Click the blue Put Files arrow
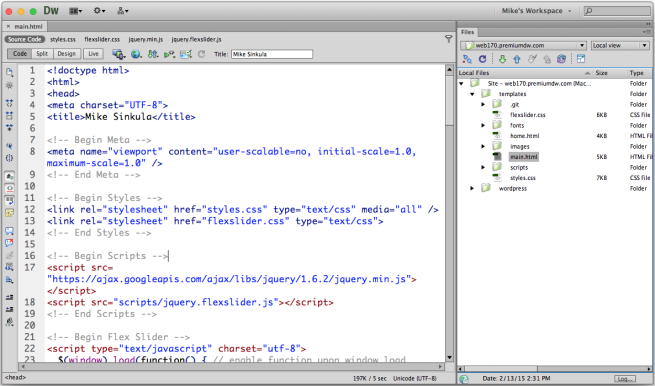This screenshot has width=655, height=386. [517, 59]
